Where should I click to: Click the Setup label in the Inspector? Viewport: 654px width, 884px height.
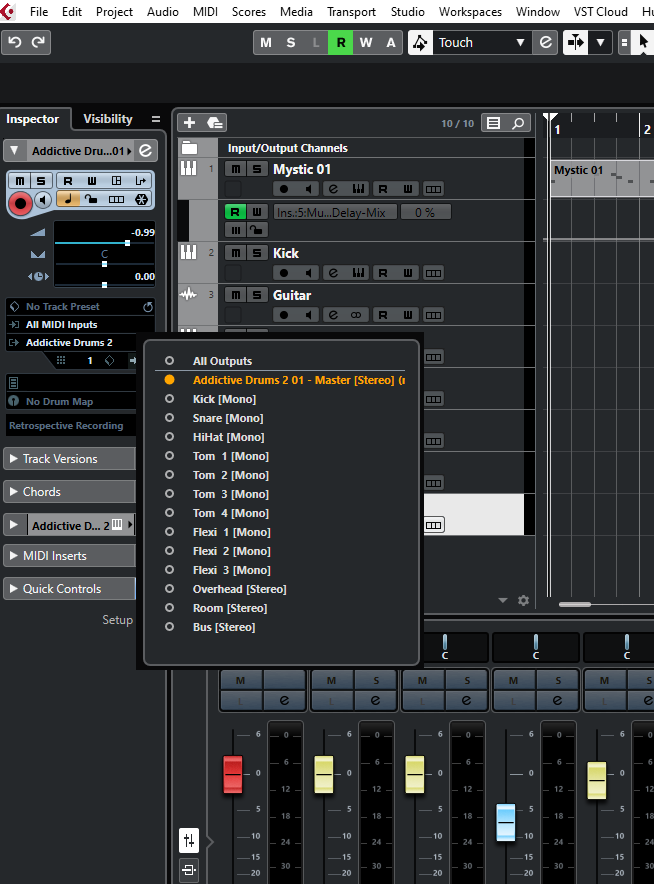click(117, 620)
